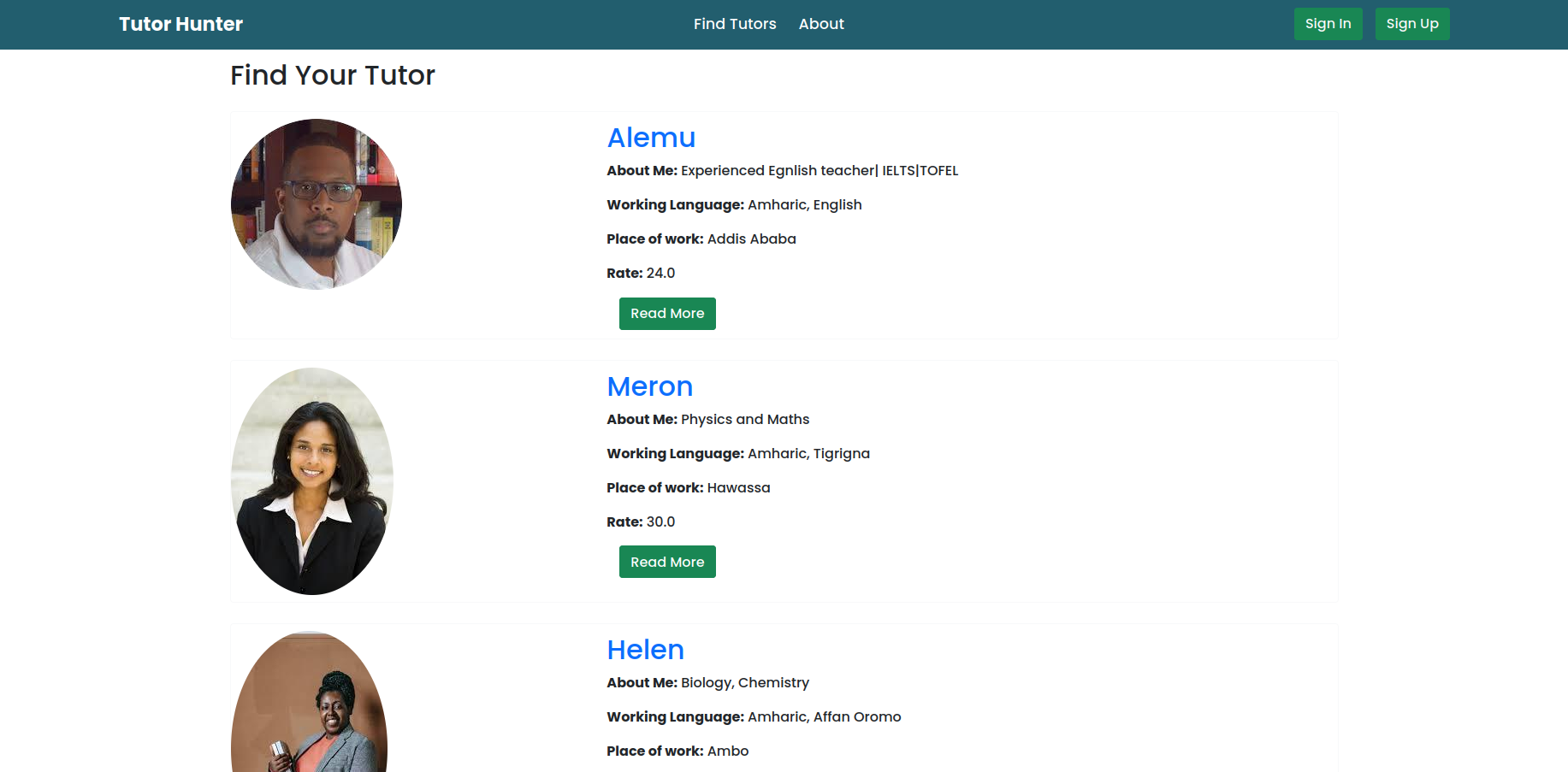Viewport: 1568px width, 772px height.
Task: Click 'Amharic, Affan Oromo' working language text
Action: pyautogui.click(x=825, y=717)
